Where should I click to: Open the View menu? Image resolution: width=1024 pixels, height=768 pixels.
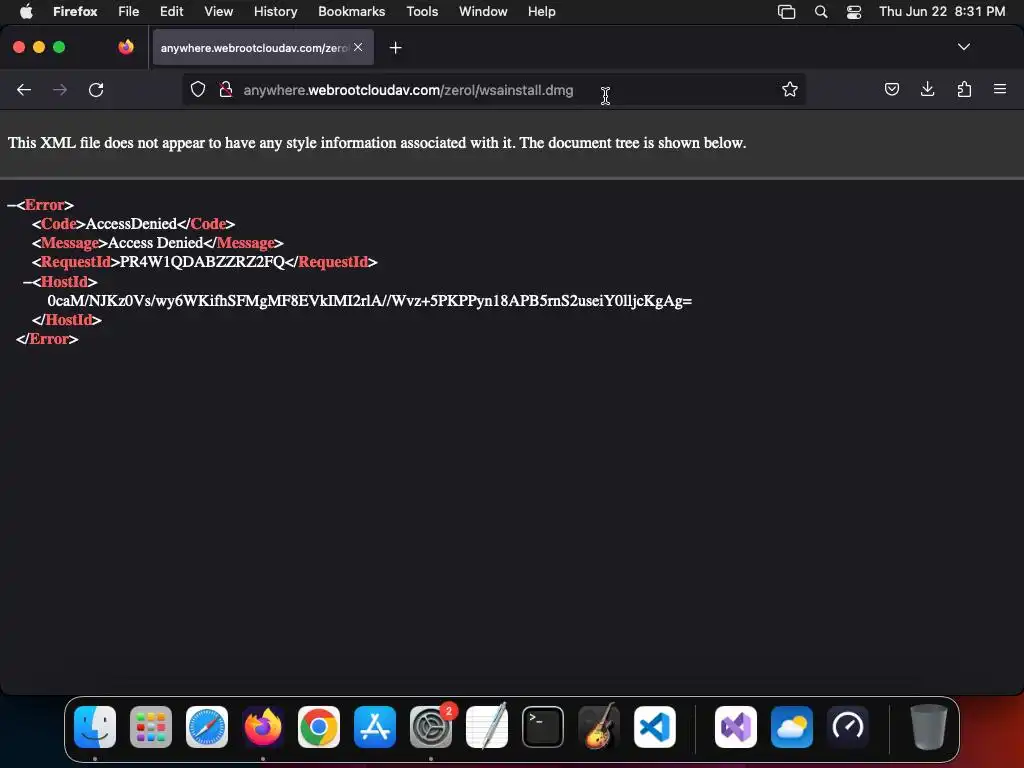(218, 12)
